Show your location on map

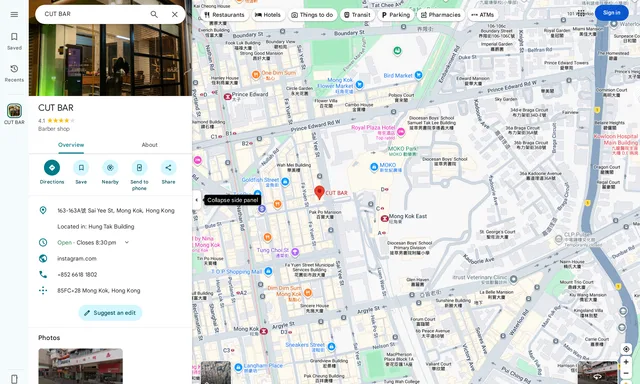(626, 349)
